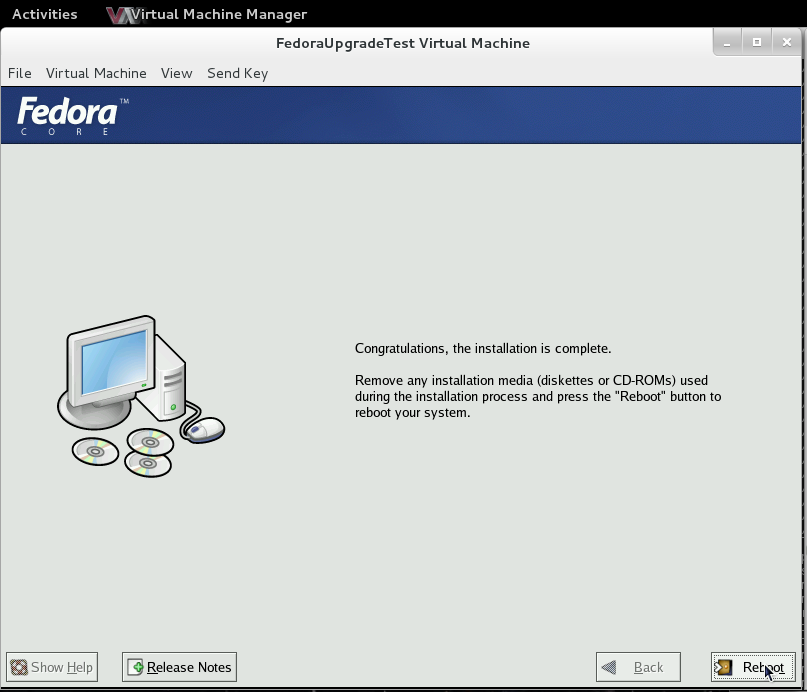Open the Virtual Machine menu
This screenshot has width=807, height=692.
pos(96,73)
